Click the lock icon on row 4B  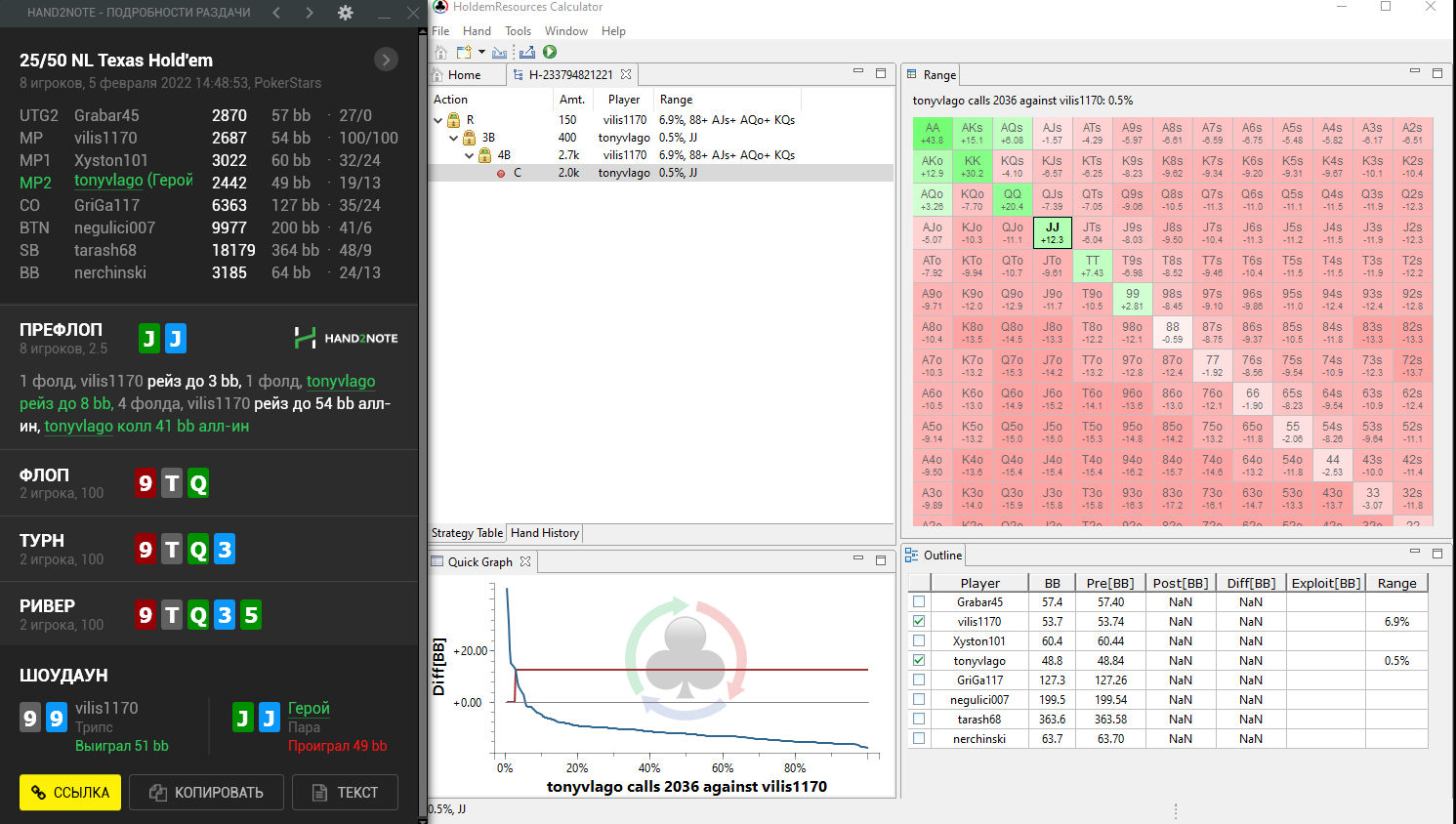click(x=485, y=155)
